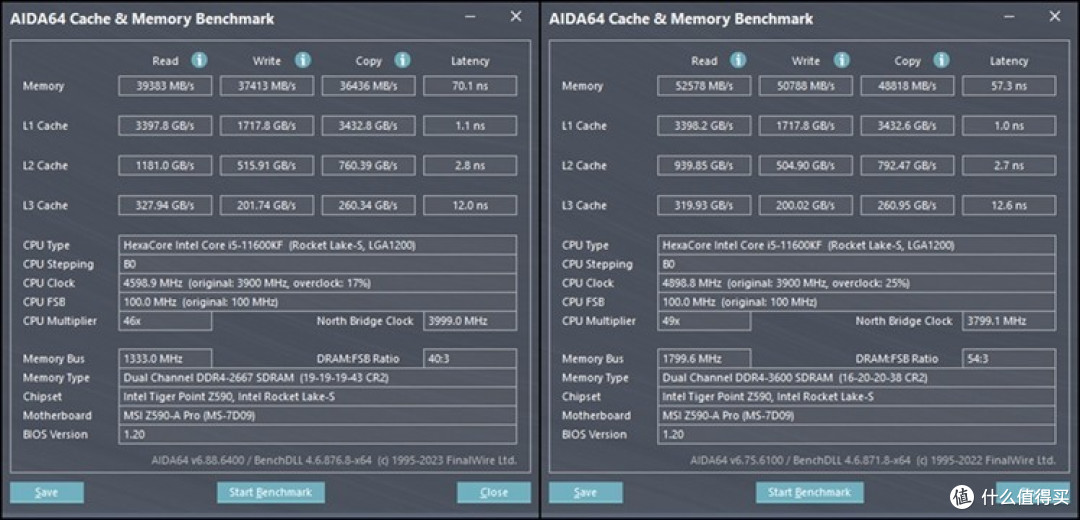Start Benchmark in right window
1080x520 pixels.
(x=809, y=492)
